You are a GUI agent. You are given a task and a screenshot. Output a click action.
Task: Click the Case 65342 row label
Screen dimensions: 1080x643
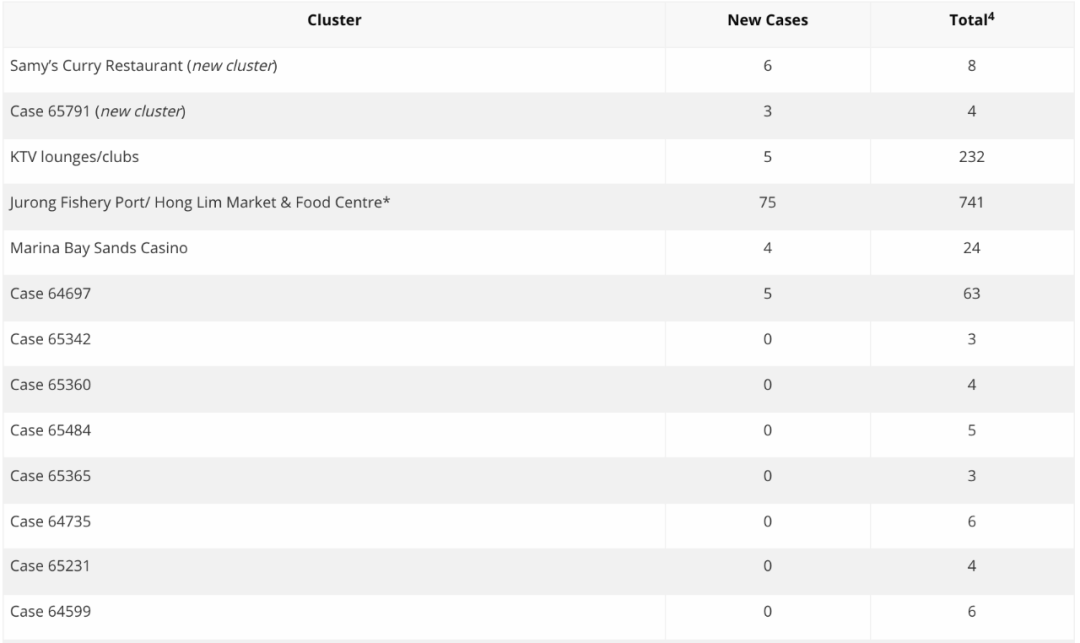[50, 339]
